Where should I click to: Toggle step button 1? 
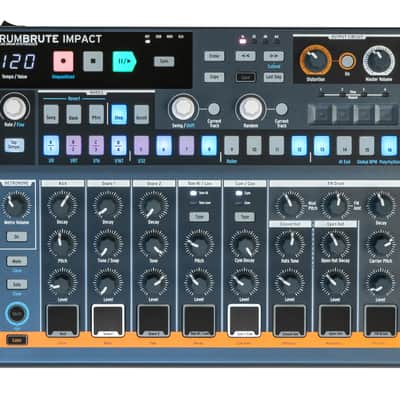click(x=51, y=145)
